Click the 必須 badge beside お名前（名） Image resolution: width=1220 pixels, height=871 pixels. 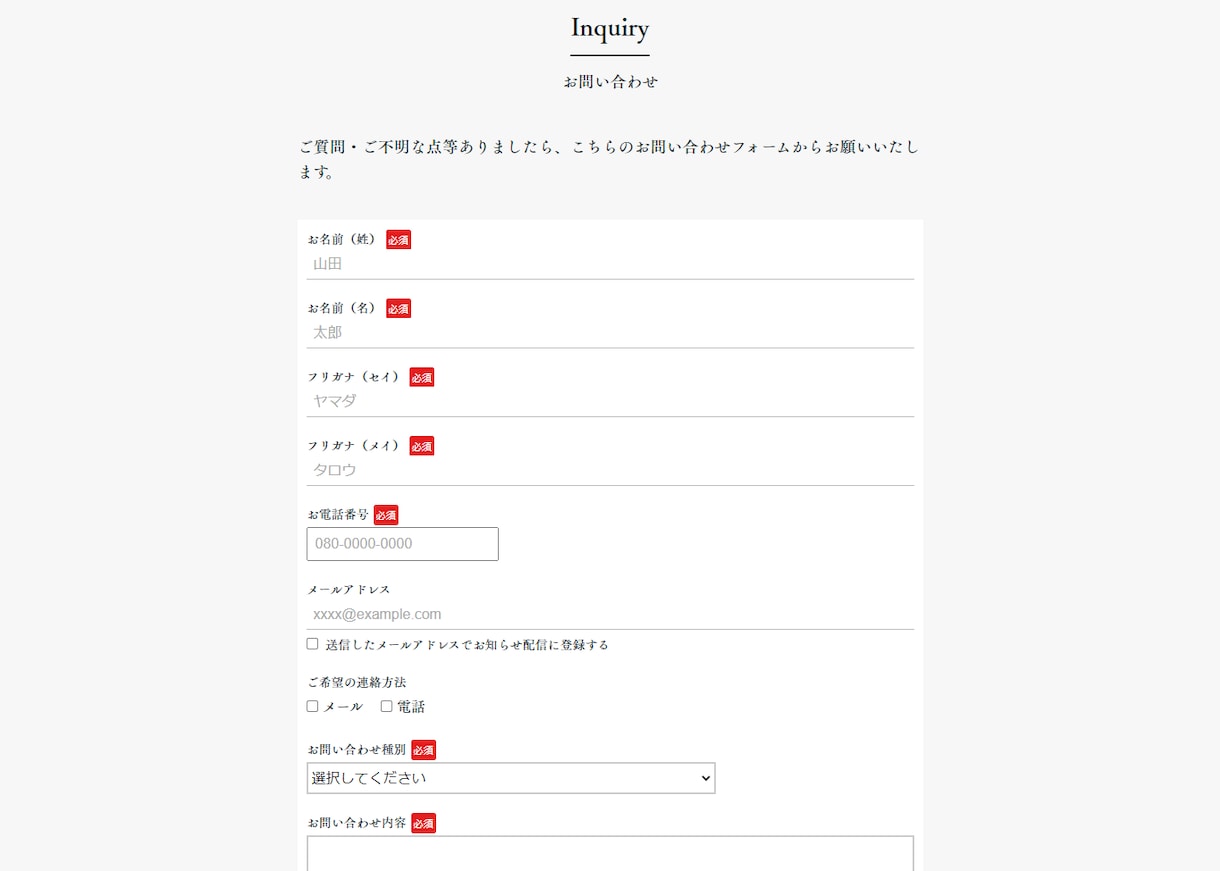399,309
